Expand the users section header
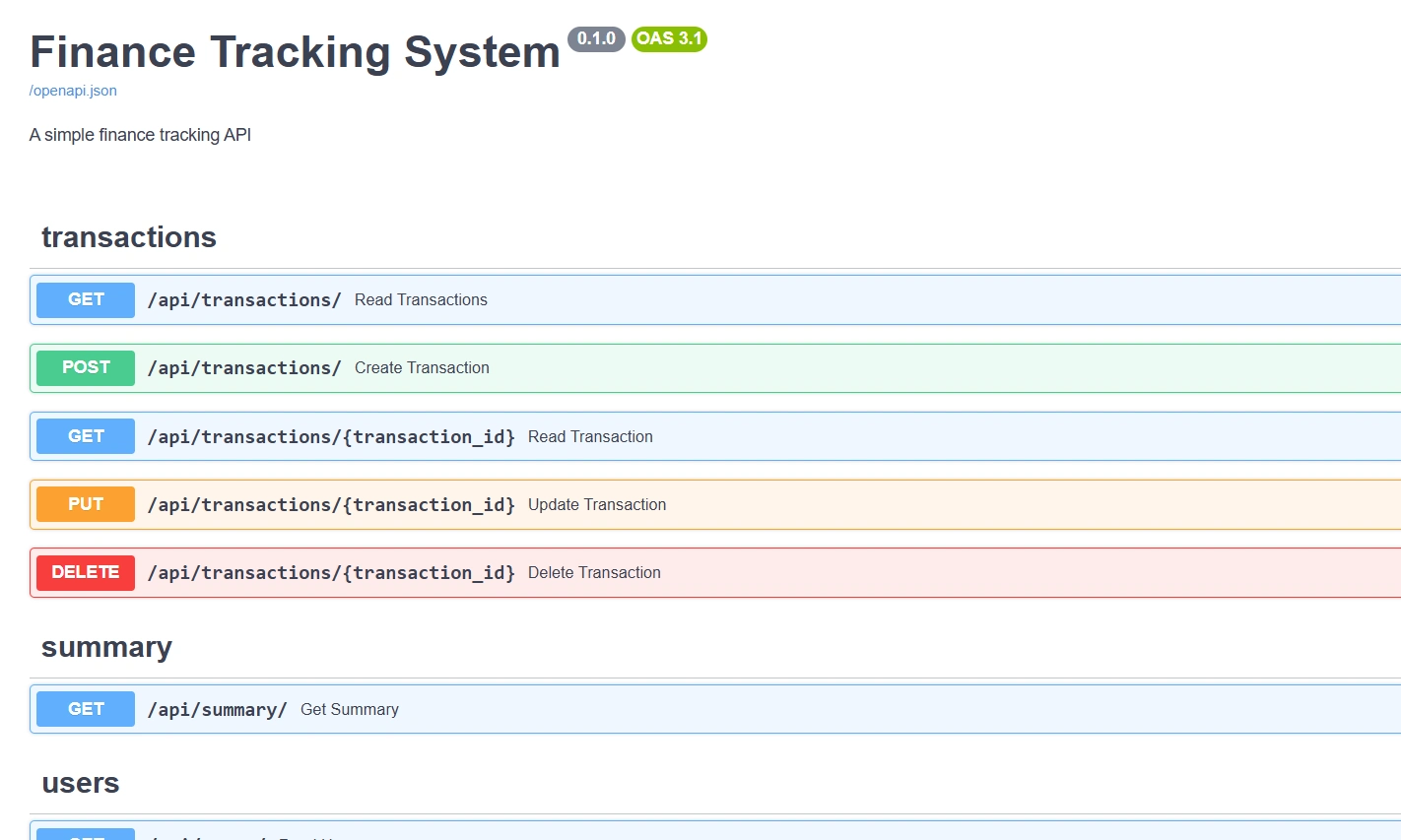1401x840 pixels. (81, 783)
